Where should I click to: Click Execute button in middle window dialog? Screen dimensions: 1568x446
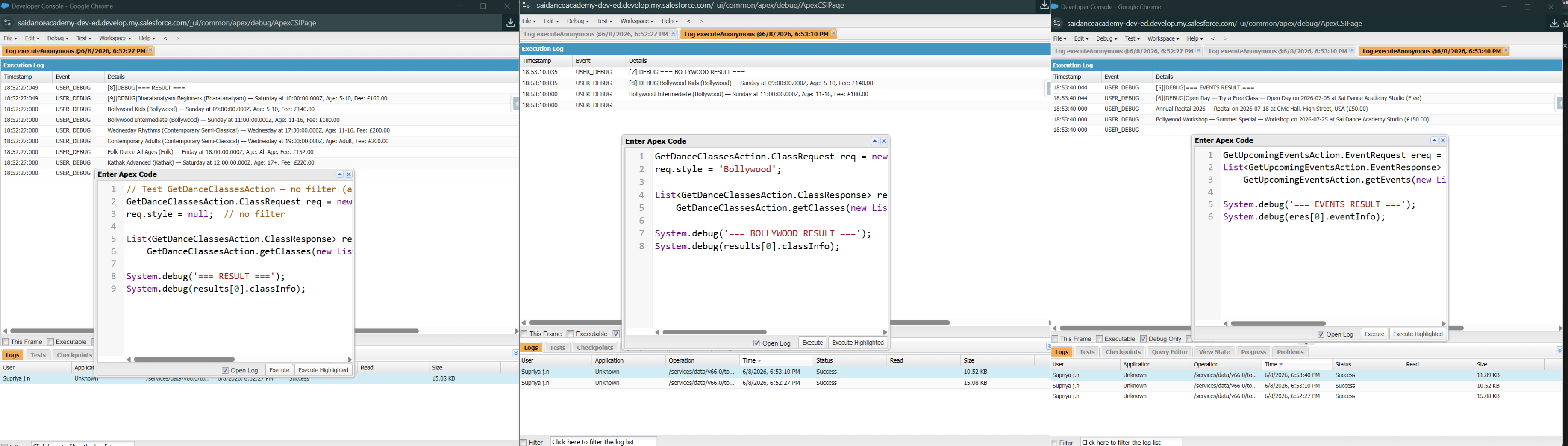pos(812,343)
